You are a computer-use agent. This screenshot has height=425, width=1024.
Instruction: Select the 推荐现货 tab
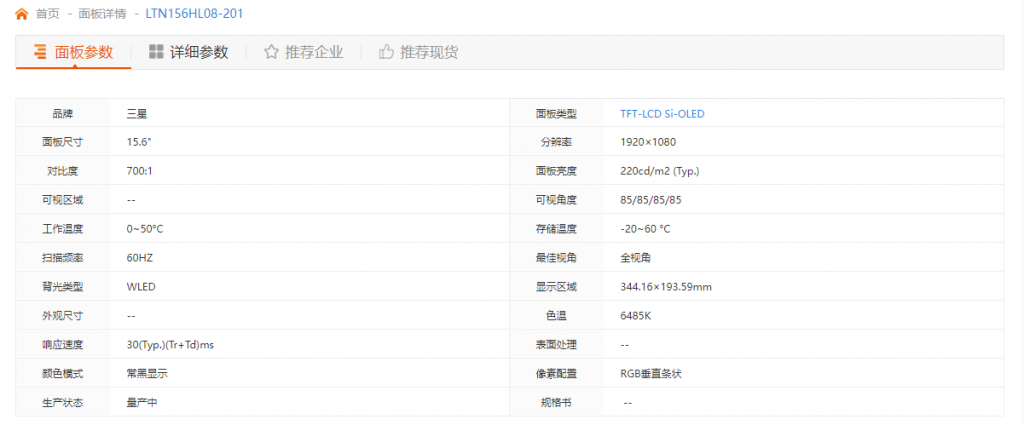(x=419, y=52)
